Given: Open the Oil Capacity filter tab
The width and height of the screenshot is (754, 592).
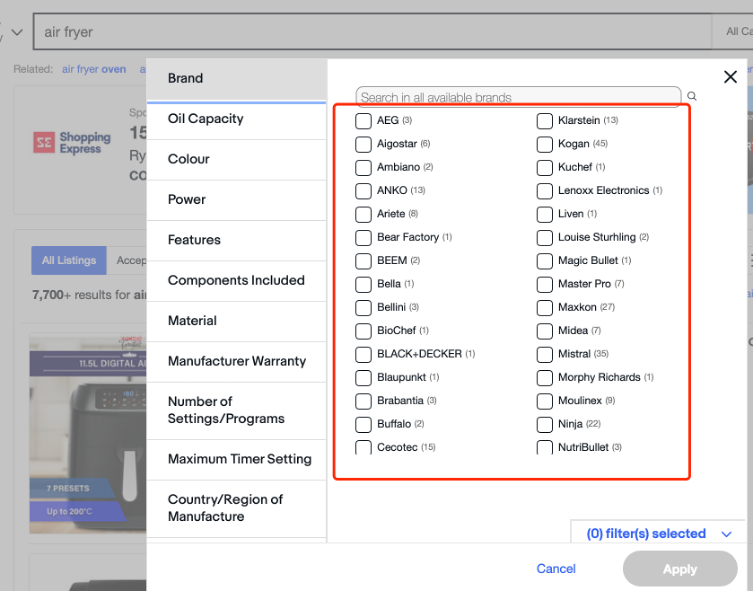Looking at the screenshot, I should point(237,119).
